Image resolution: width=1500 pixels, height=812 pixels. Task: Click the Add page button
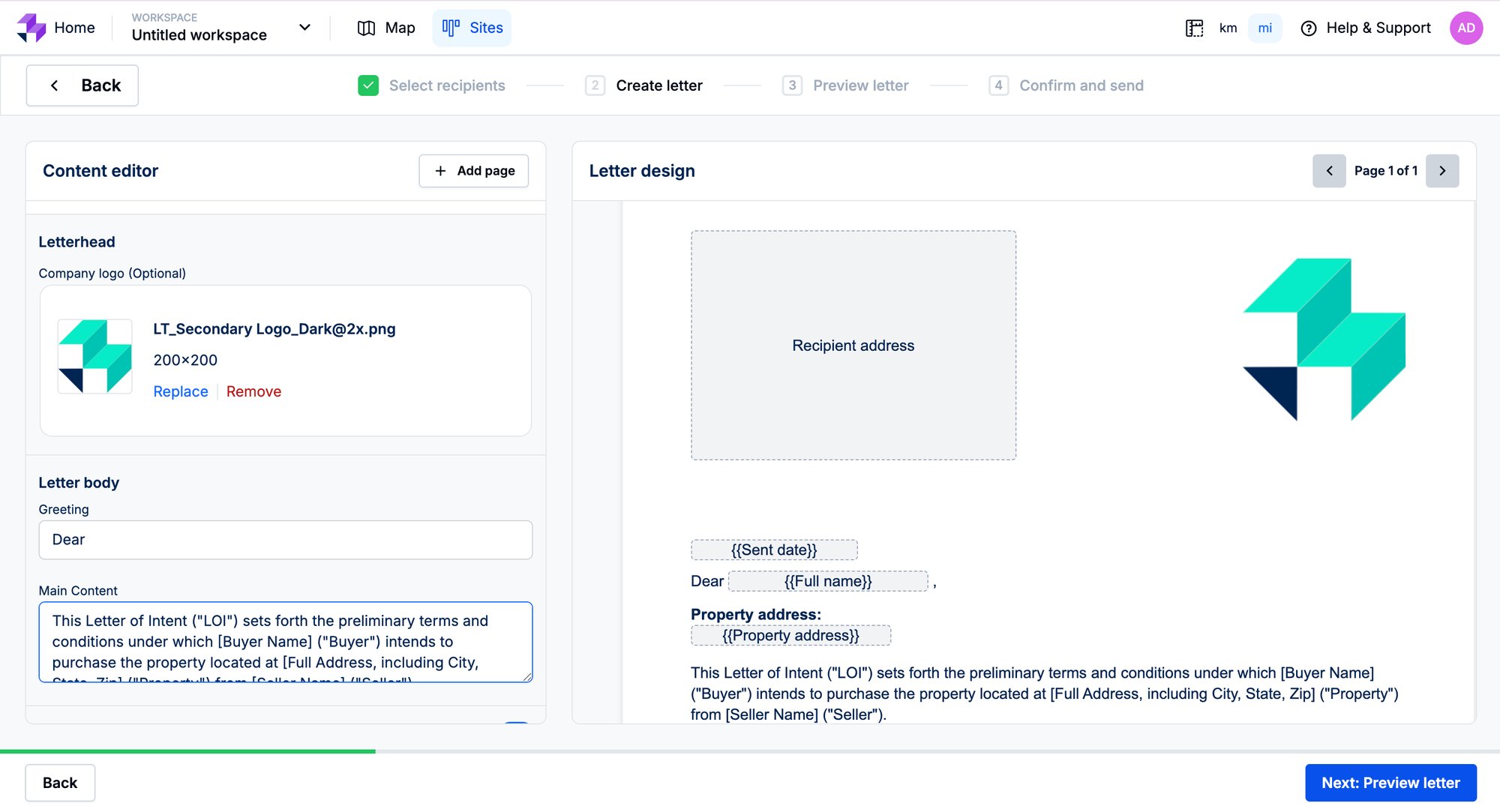(x=473, y=171)
